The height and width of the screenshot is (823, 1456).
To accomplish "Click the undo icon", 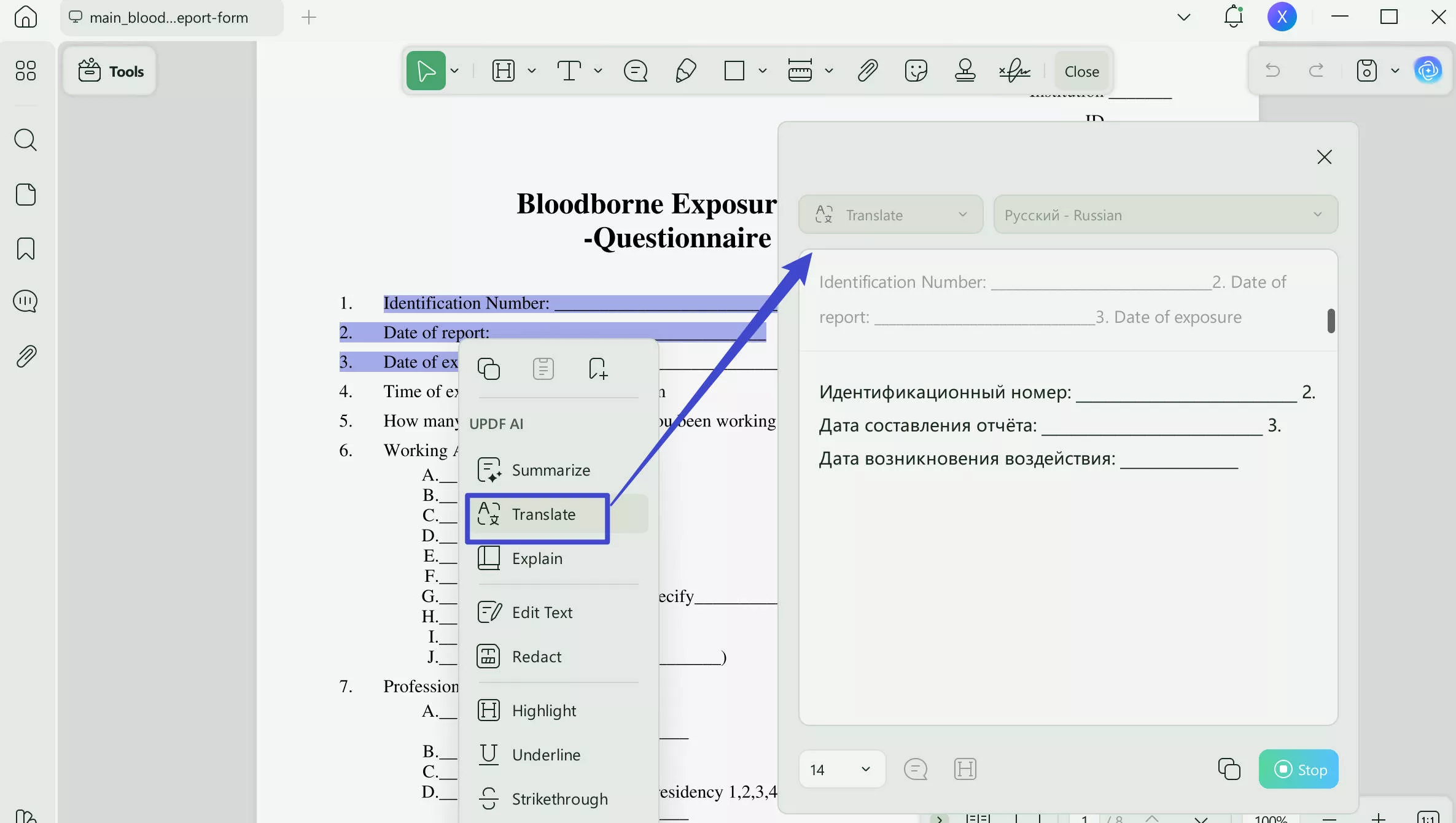I will (1272, 71).
